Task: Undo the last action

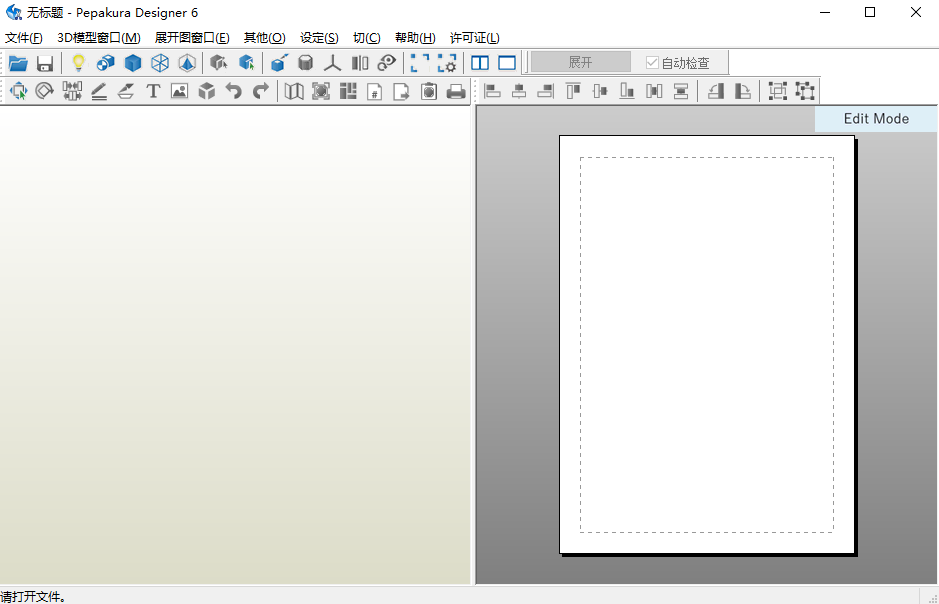Action: point(234,91)
